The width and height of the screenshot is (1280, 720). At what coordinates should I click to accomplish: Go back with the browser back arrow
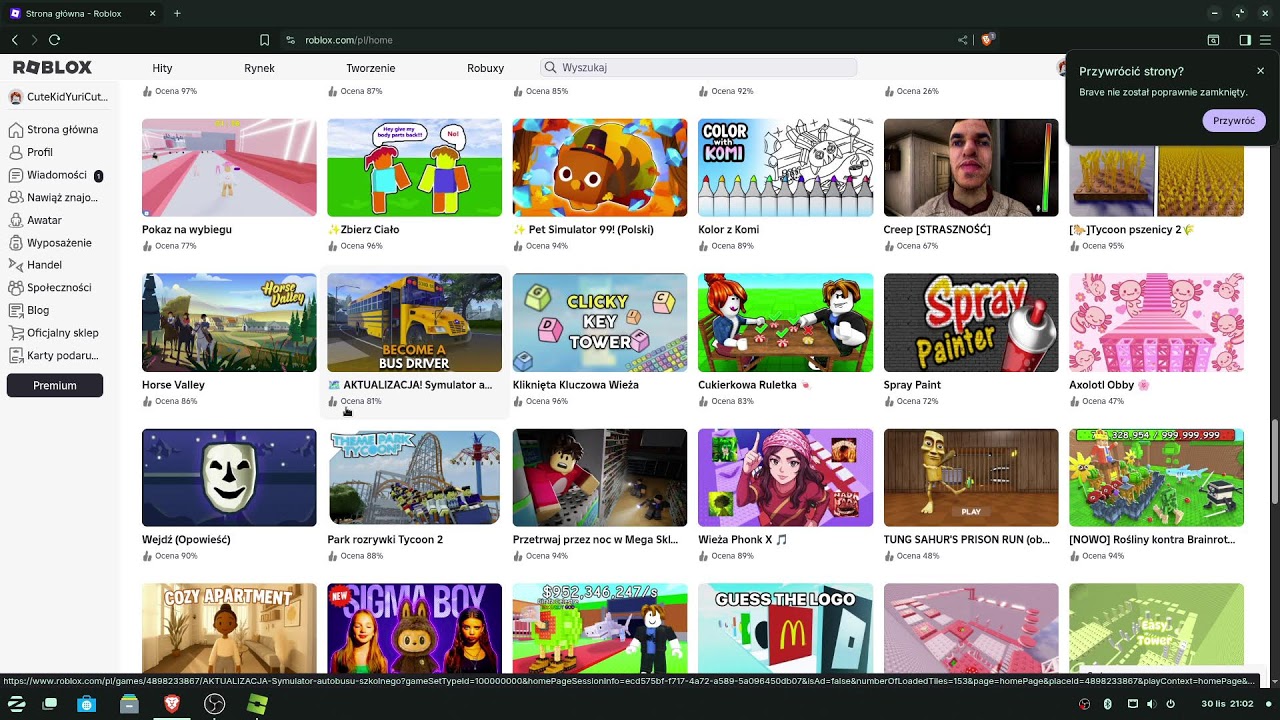(15, 40)
